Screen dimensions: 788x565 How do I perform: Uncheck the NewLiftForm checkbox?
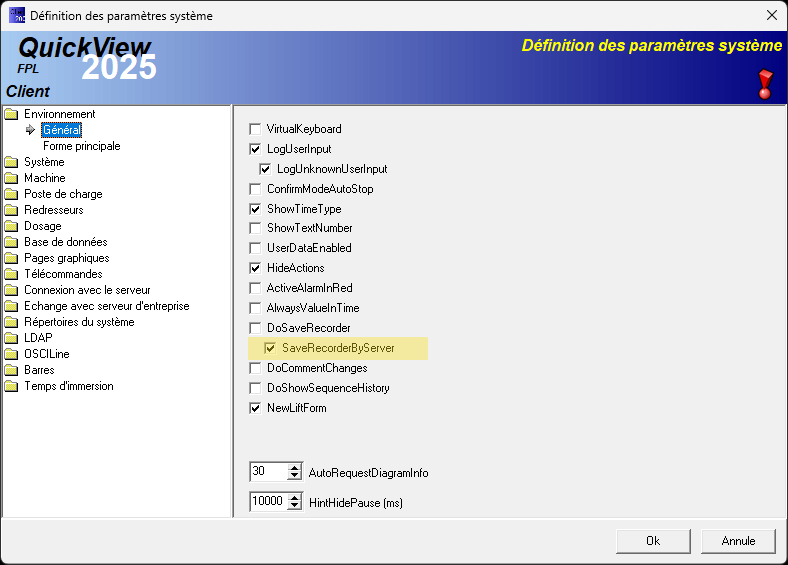255,408
